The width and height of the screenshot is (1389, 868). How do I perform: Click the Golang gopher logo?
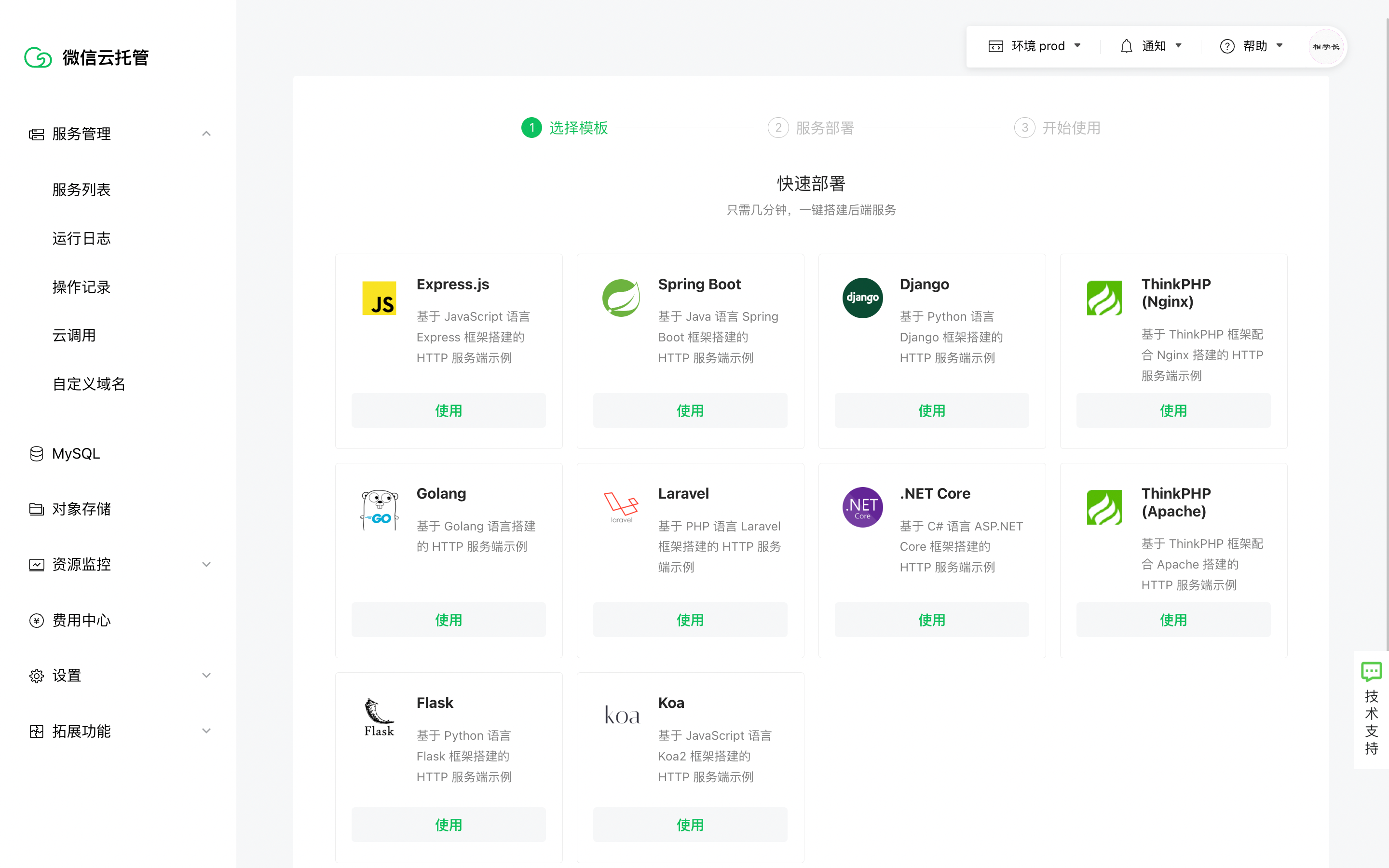379,510
